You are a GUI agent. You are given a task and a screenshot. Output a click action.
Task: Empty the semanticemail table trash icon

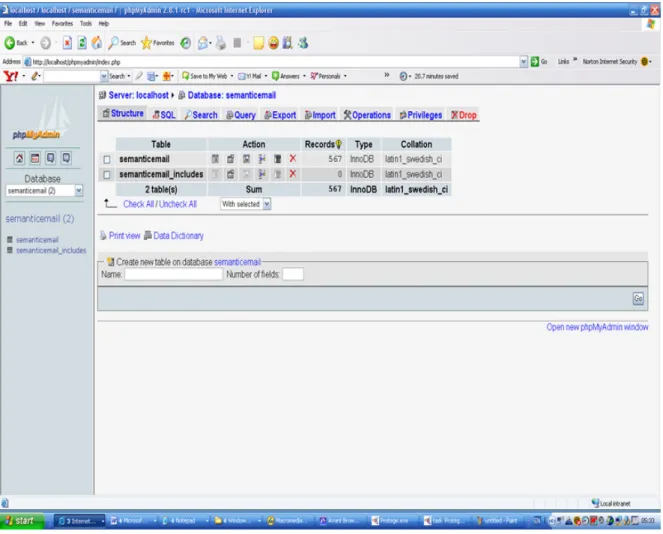[278, 159]
